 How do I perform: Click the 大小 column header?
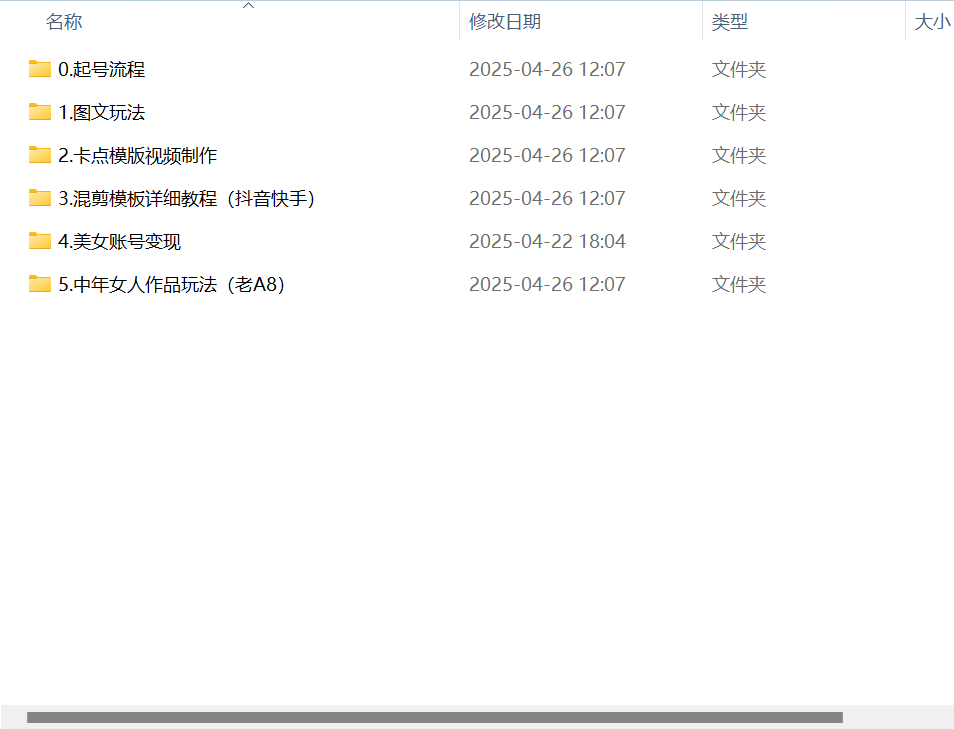[x=932, y=21]
